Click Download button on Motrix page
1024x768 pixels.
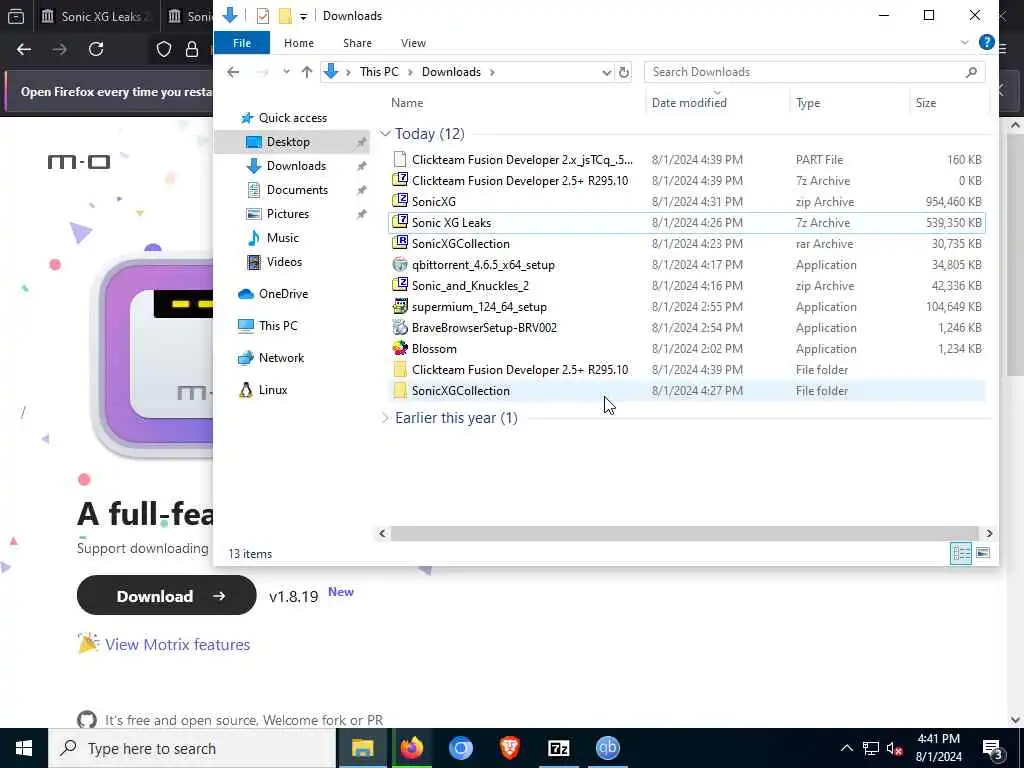[x=167, y=596]
